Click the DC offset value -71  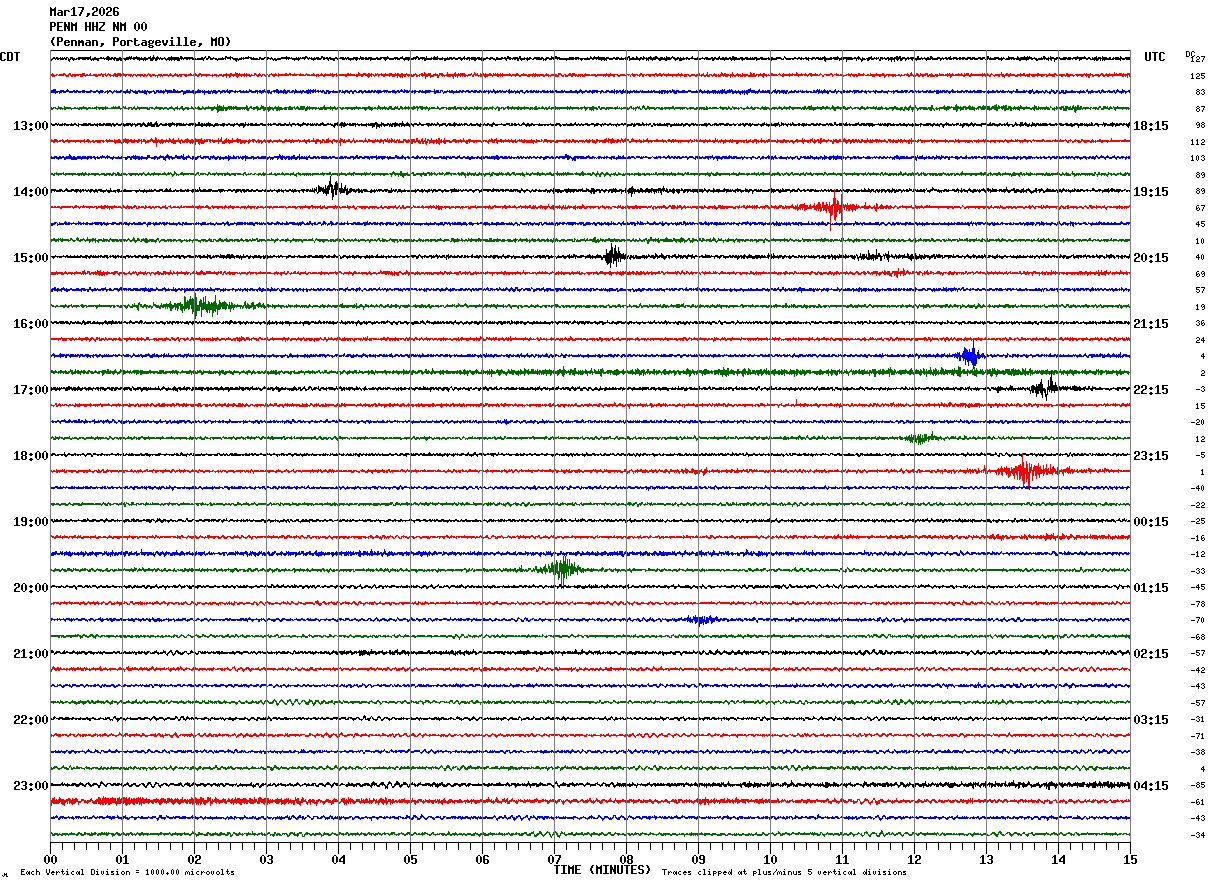[1197, 736]
